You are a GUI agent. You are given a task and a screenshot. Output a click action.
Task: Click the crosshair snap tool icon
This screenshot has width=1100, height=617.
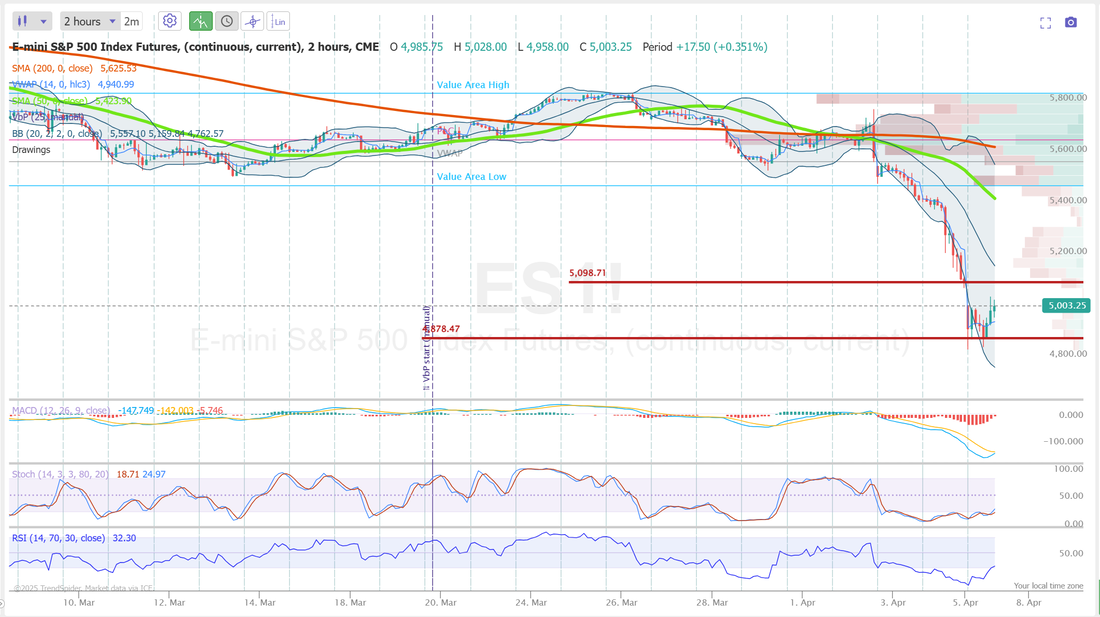253,22
